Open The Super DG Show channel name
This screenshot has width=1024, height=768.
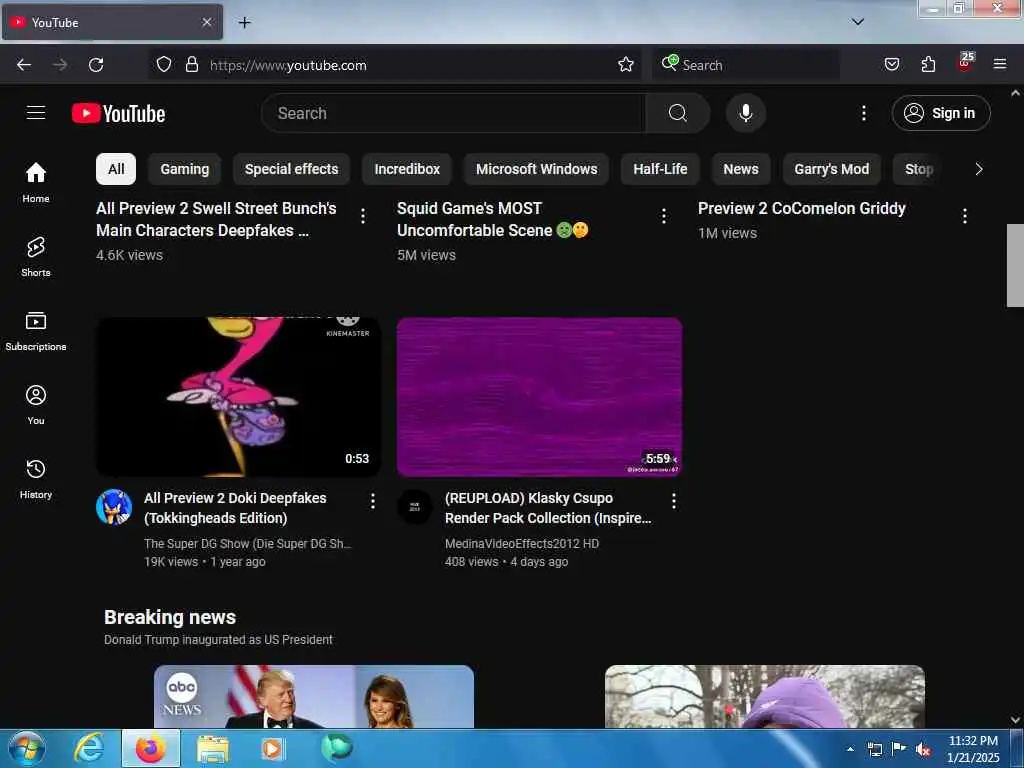point(248,543)
